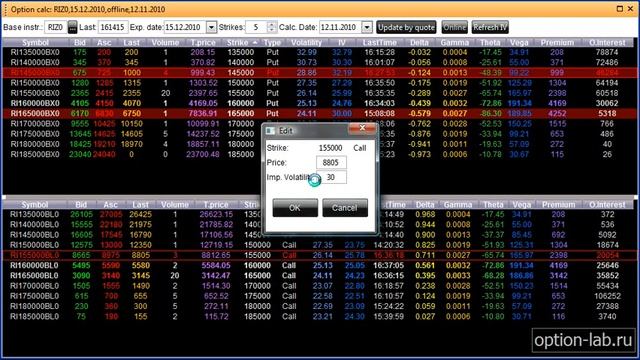Close the Edit dialog with X
Viewport: 640px width, 360px height.
click(x=362, y=129)
